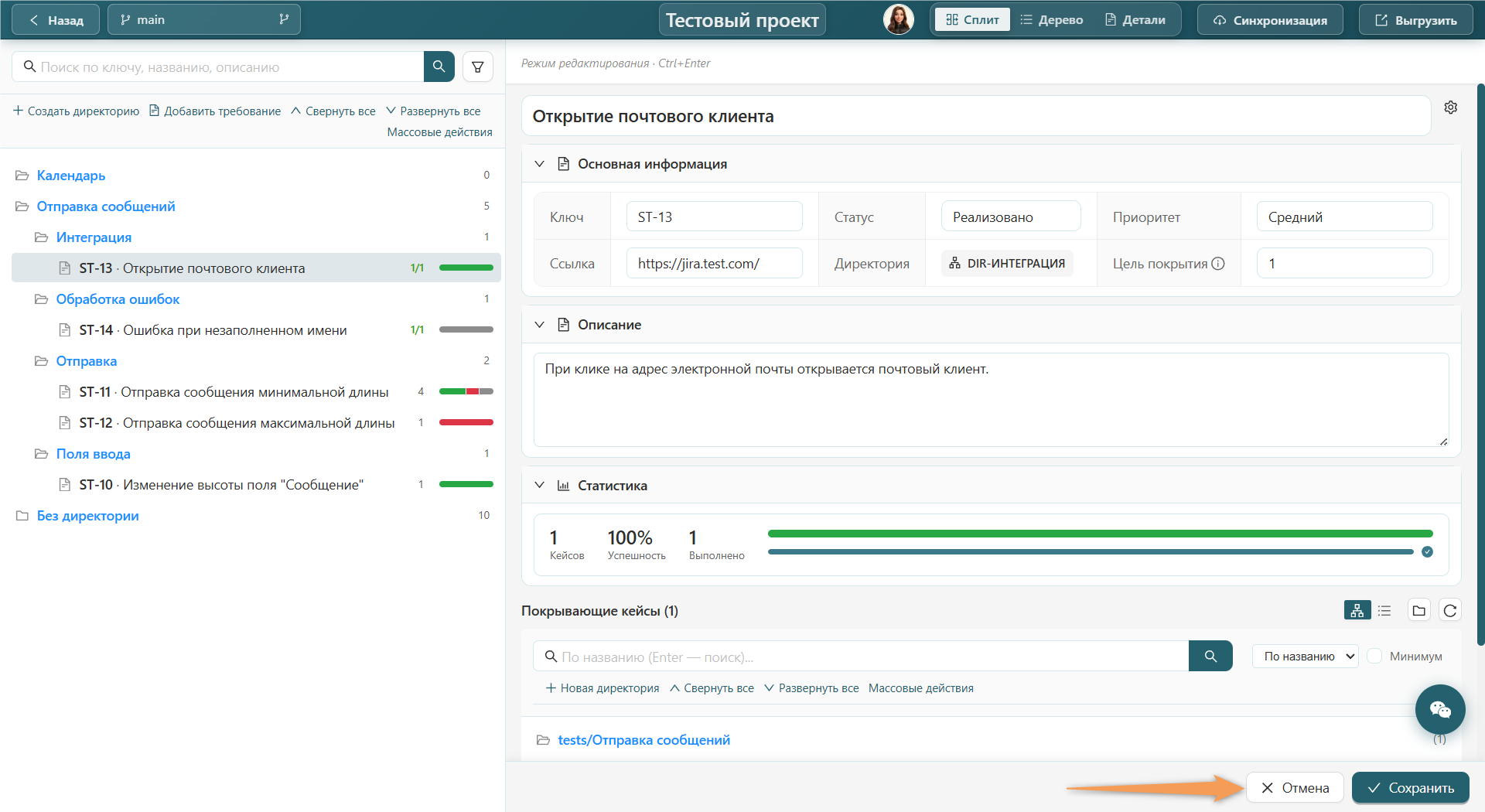Switch covering cases to list view icon
Image resolution: width=1485 pixels, height=812 pixels.
pos(1384,610)
